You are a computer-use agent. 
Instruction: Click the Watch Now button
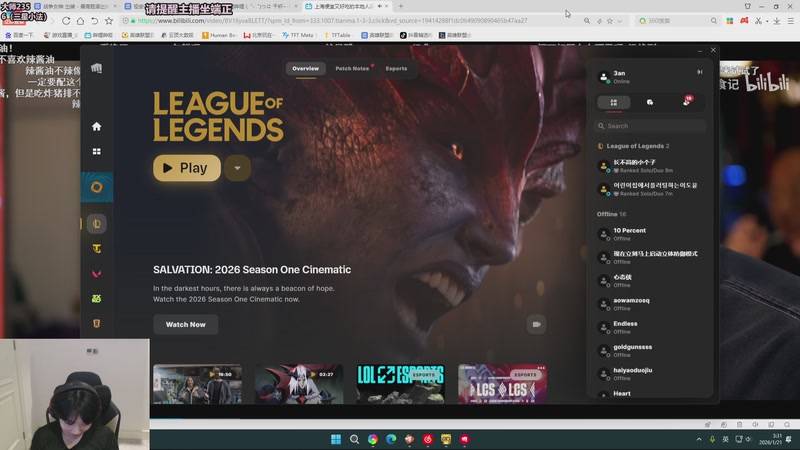coord(186,324)
